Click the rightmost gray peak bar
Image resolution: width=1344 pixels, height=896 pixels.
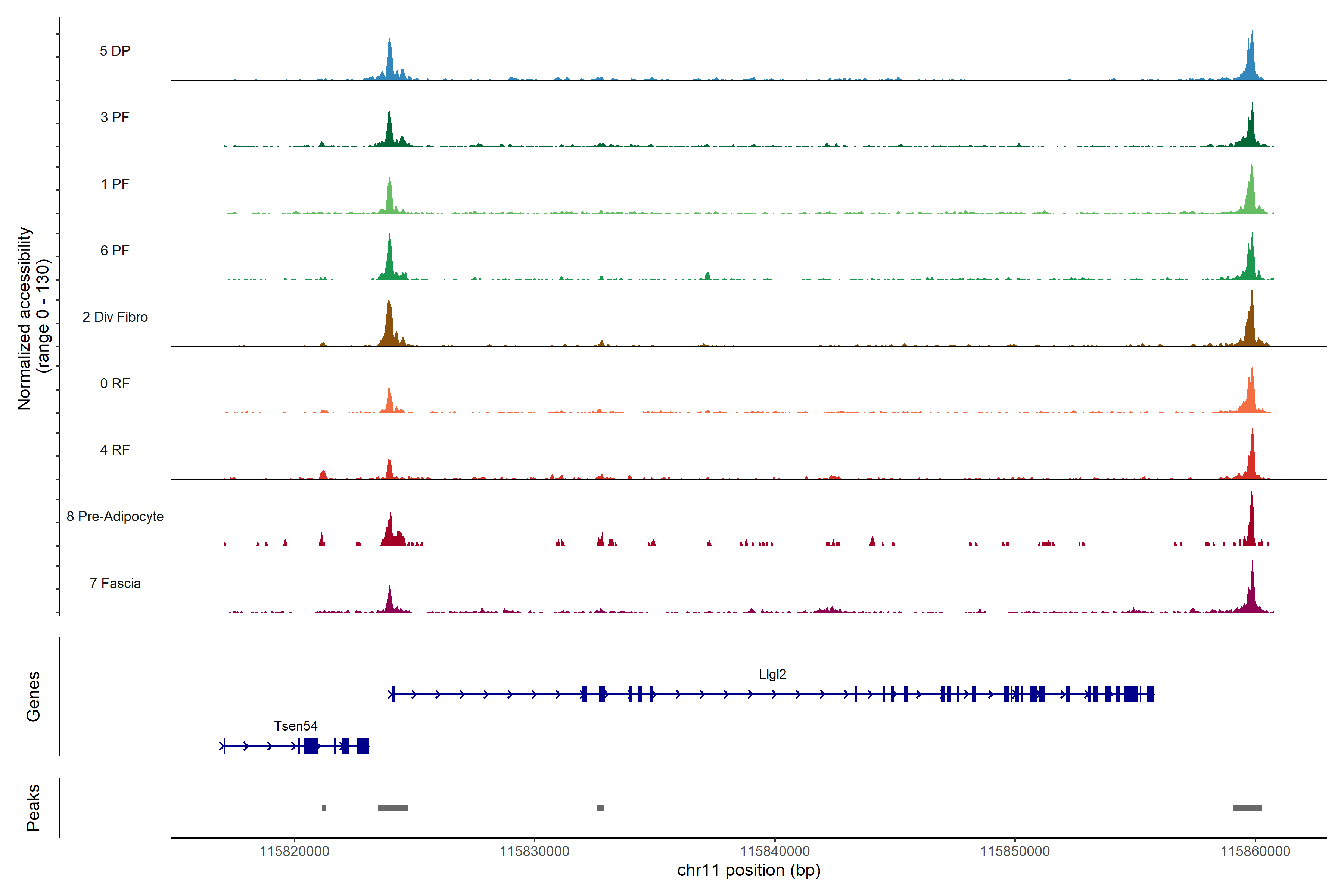(x=1247, y=808)
